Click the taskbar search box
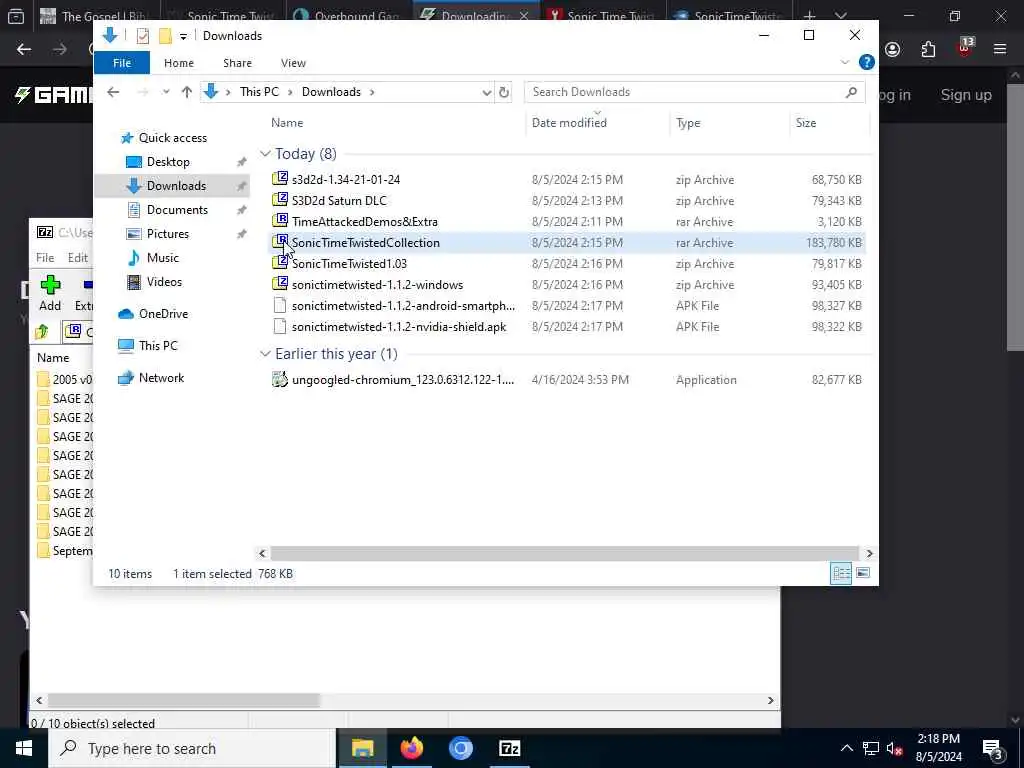 (193, 748)
